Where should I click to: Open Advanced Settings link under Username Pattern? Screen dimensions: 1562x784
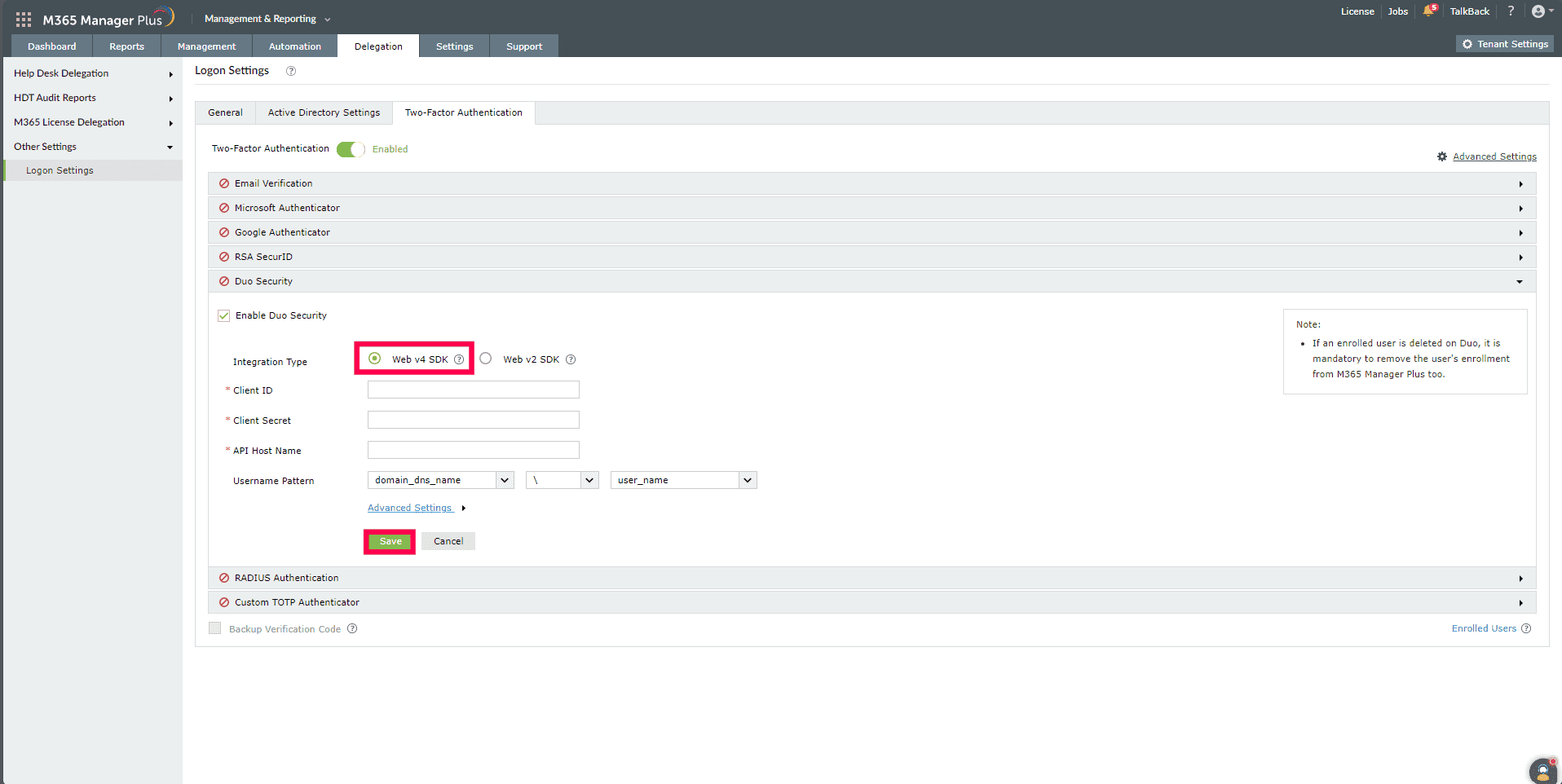[409, 508]
